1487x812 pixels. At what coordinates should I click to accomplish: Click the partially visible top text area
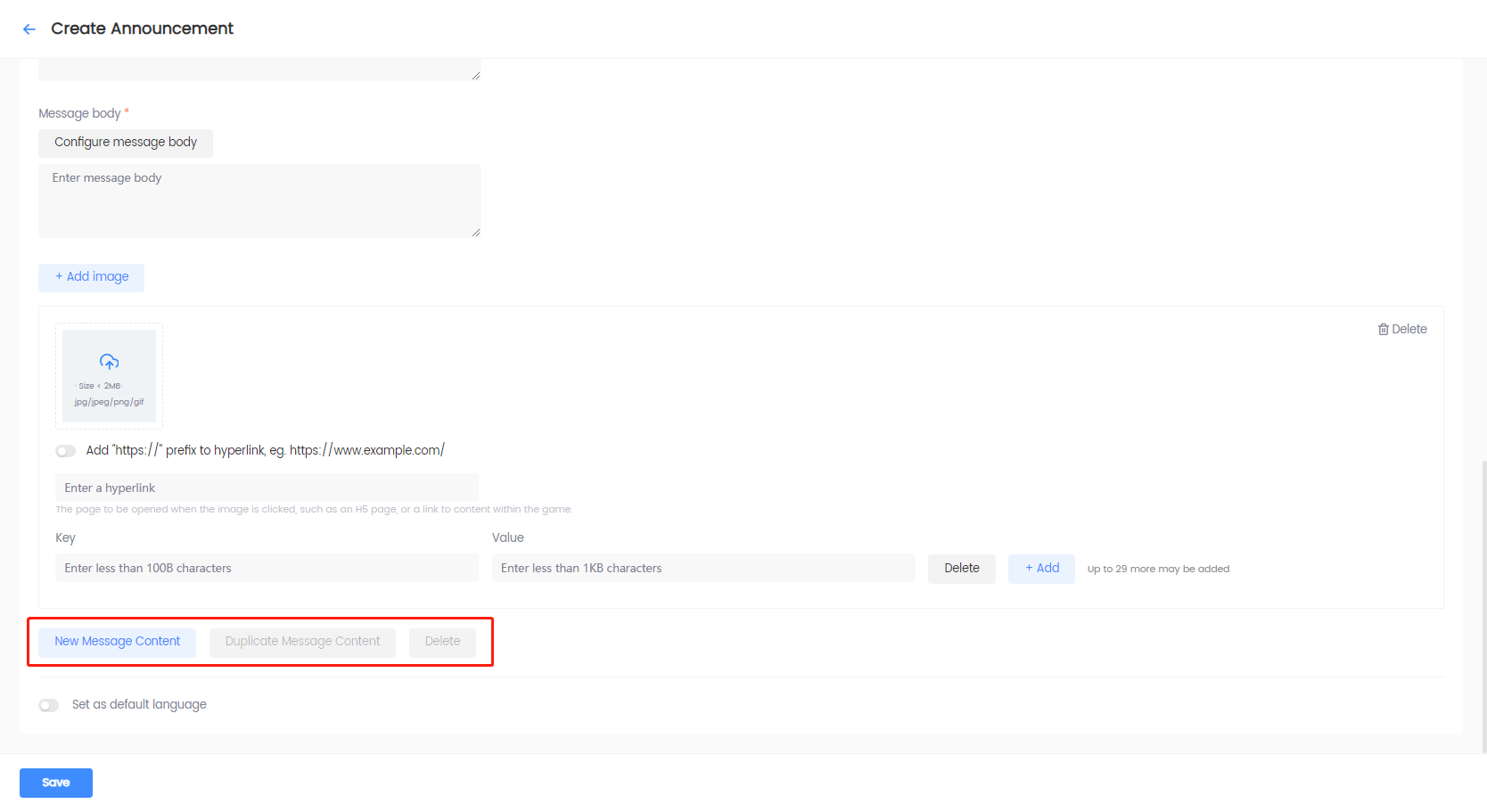click(259, 70)
